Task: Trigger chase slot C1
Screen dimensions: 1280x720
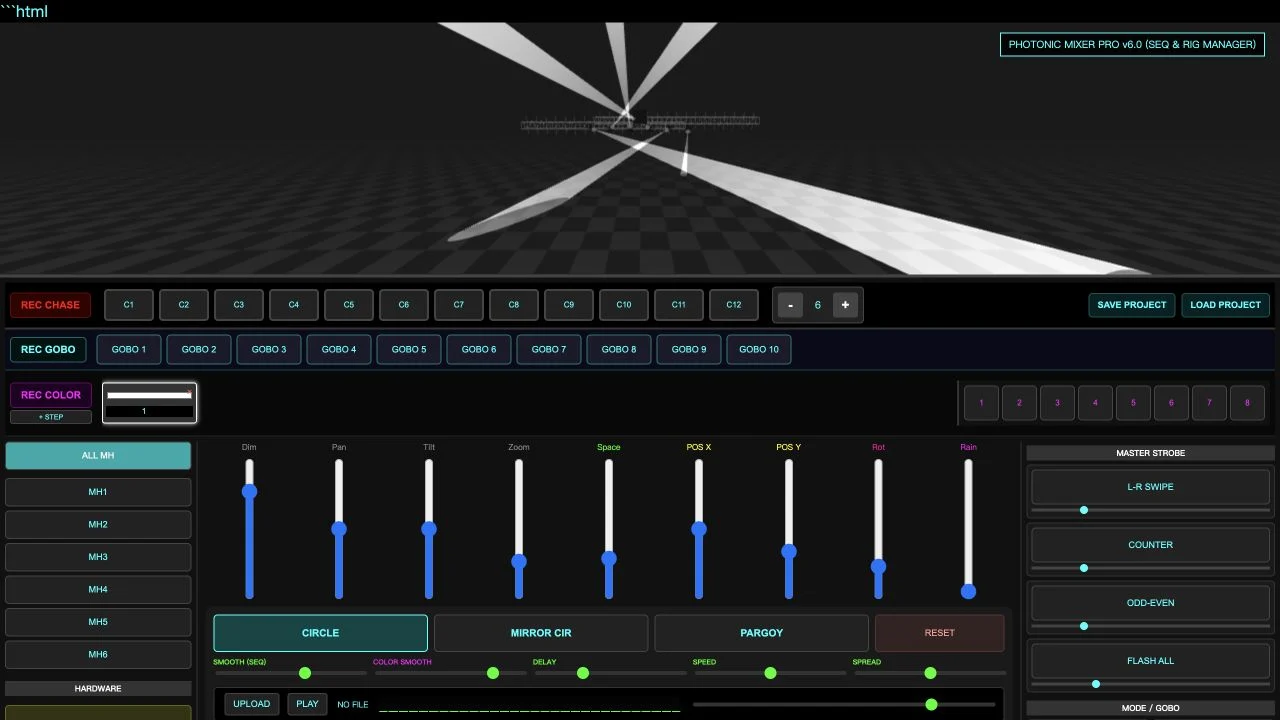Action: coord(129,305)
